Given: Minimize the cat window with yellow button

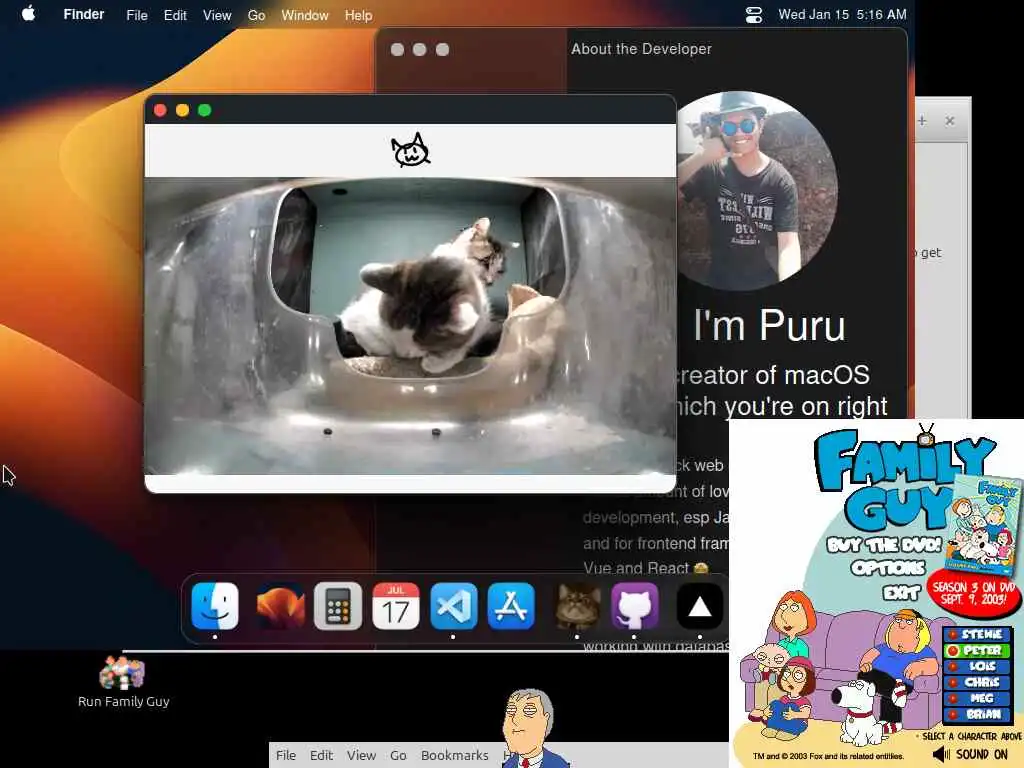Looking at the screenshot, I should click(182, 110).
